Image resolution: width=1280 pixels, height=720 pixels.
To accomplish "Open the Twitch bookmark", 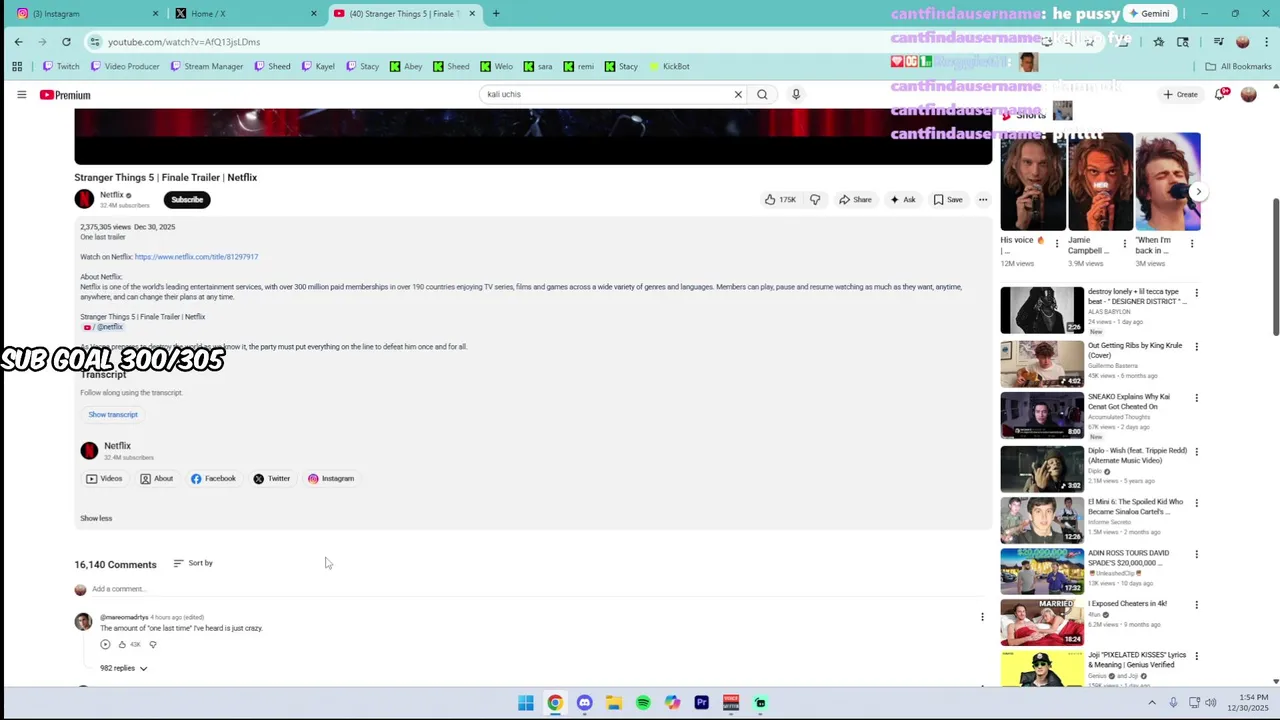I will pyautogui.click(x=61, y=66).
